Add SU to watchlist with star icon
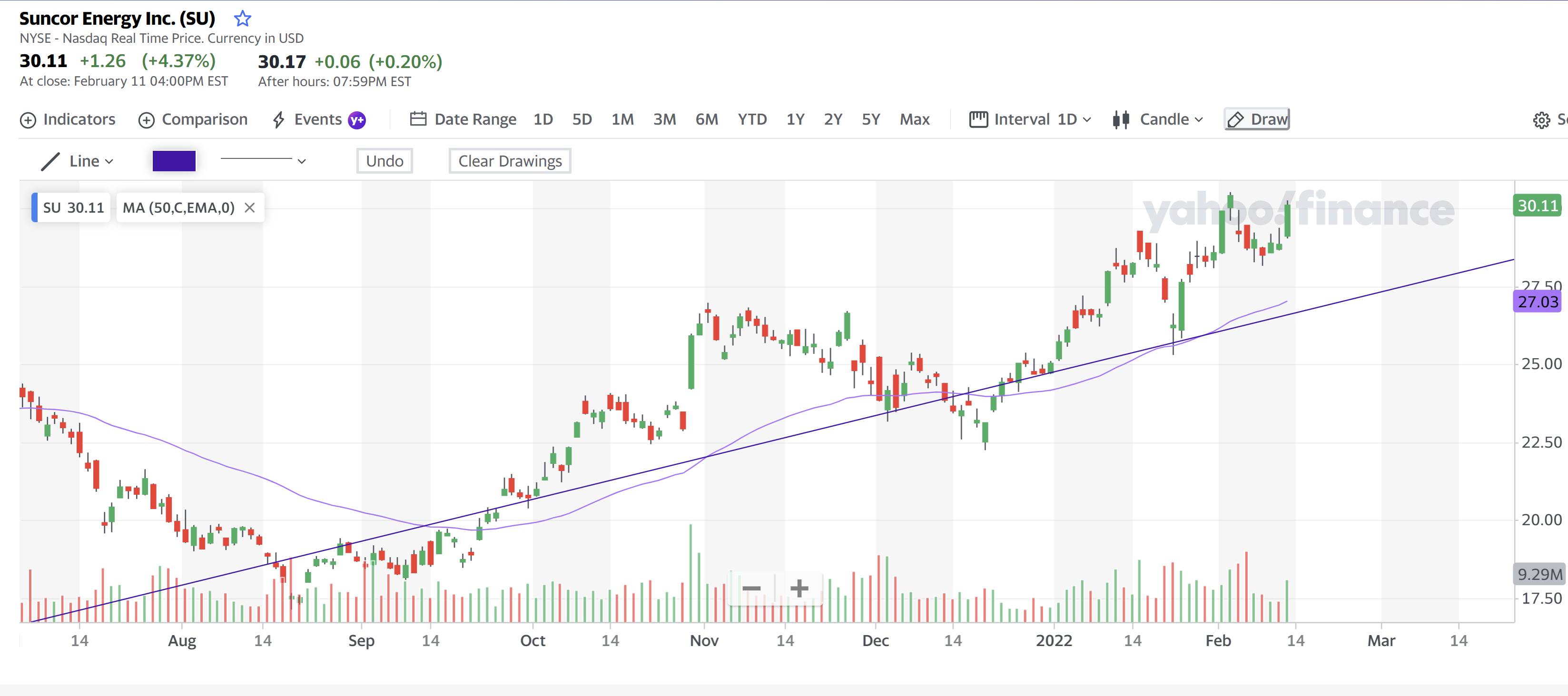The width and height of the screenshot is (1568, 696). 242,19
